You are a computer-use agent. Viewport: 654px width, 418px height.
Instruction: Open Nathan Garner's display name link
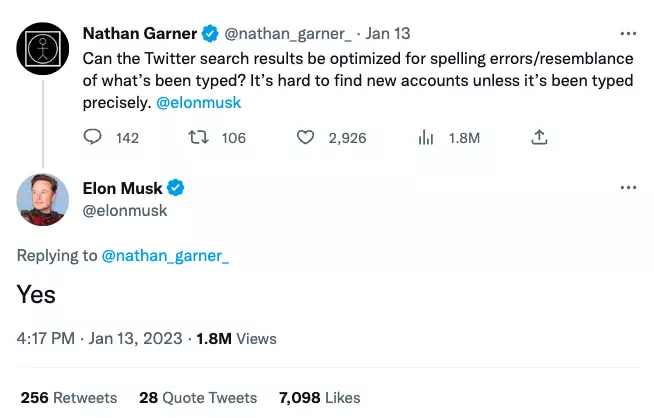139,33
